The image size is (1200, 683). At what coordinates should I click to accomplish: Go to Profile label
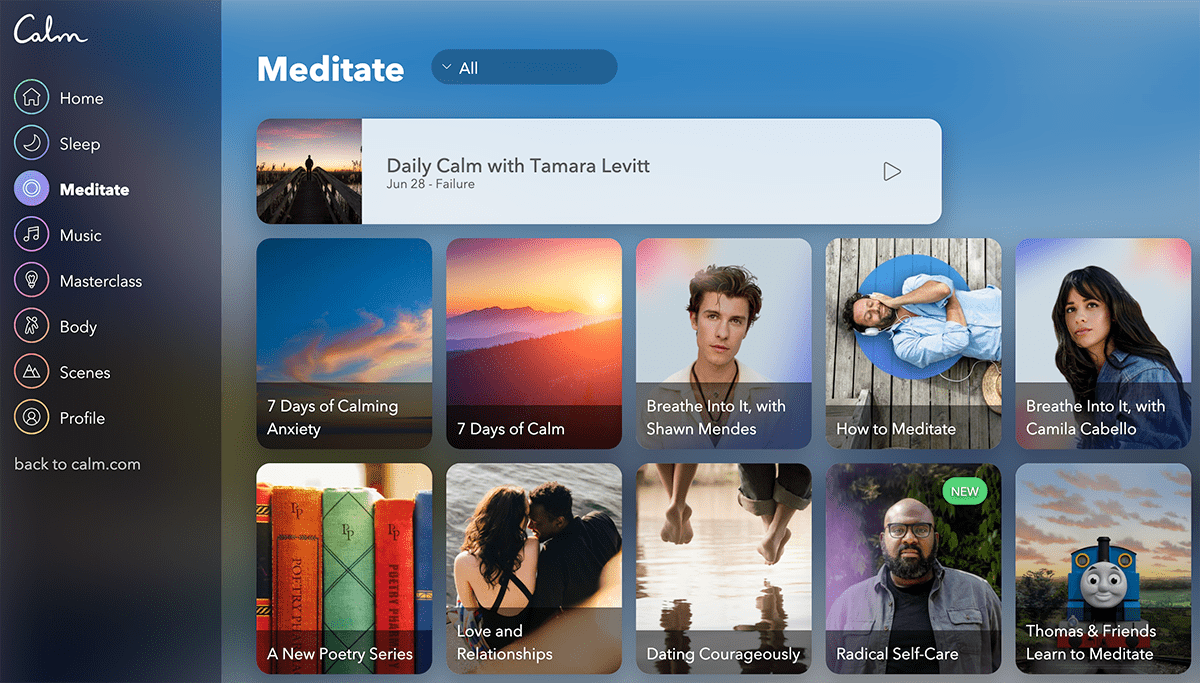pyautogui.click(x=82, y=418)
